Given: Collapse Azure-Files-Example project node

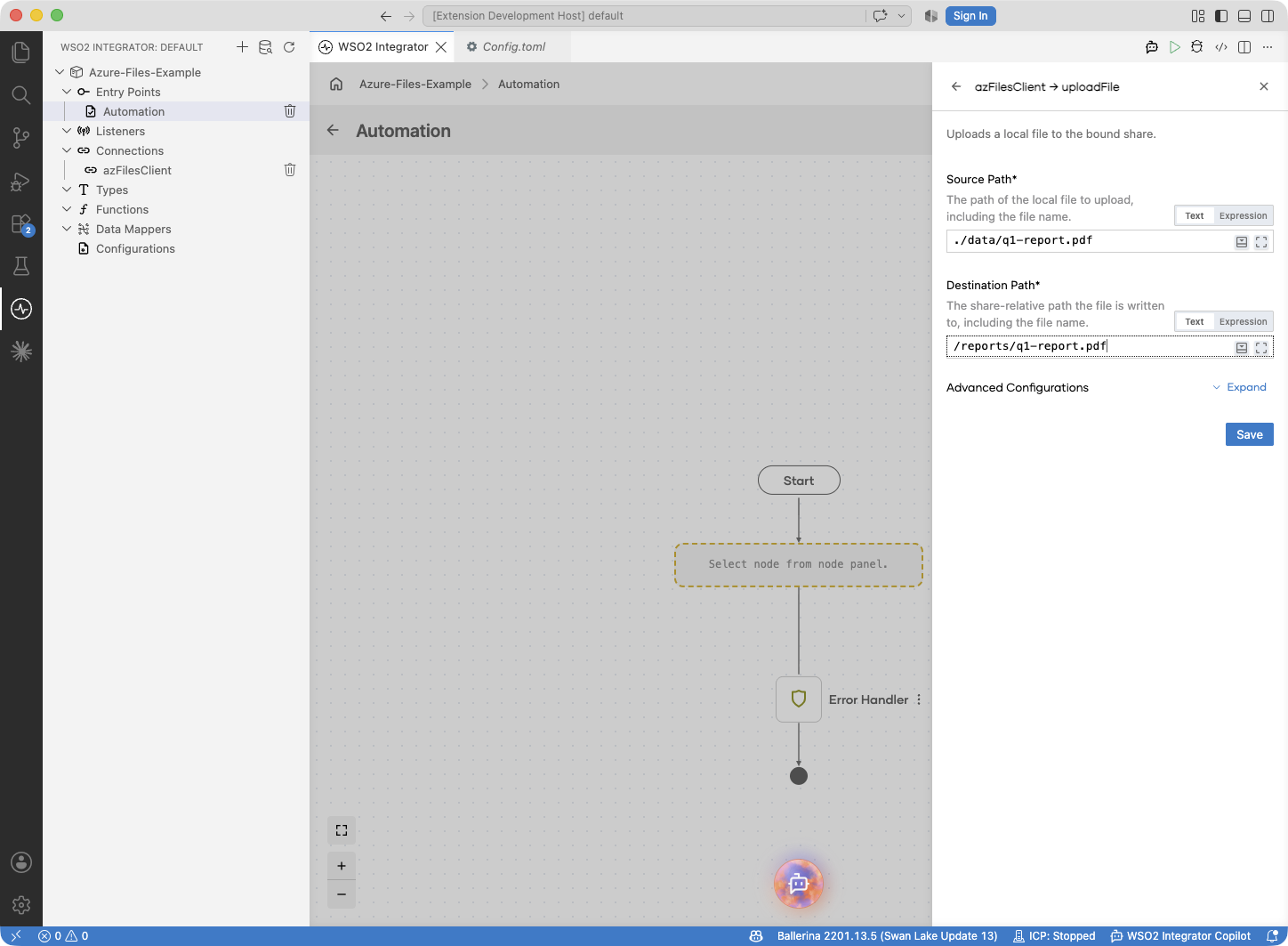Looking at the screenshot, I should pyautogui.click(x=60, y=72).
